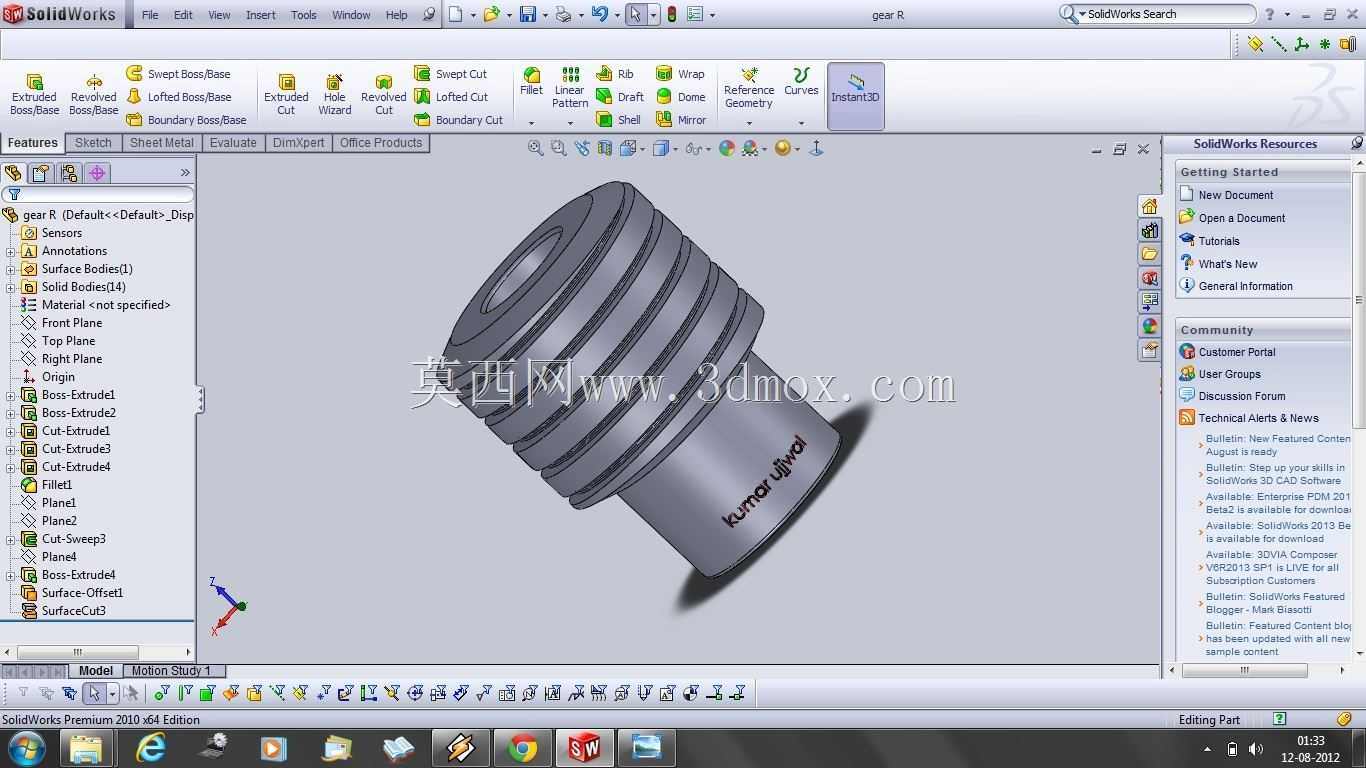Switch to the Sketch tab
Screen dimensions: 1366x768
pyautogui.click(x=93, y=143)
